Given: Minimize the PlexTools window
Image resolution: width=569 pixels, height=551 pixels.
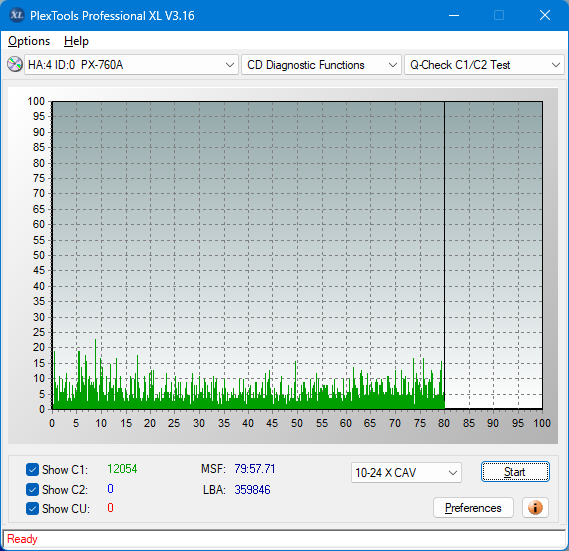Looking at the screenshot, I should [454, 15].
